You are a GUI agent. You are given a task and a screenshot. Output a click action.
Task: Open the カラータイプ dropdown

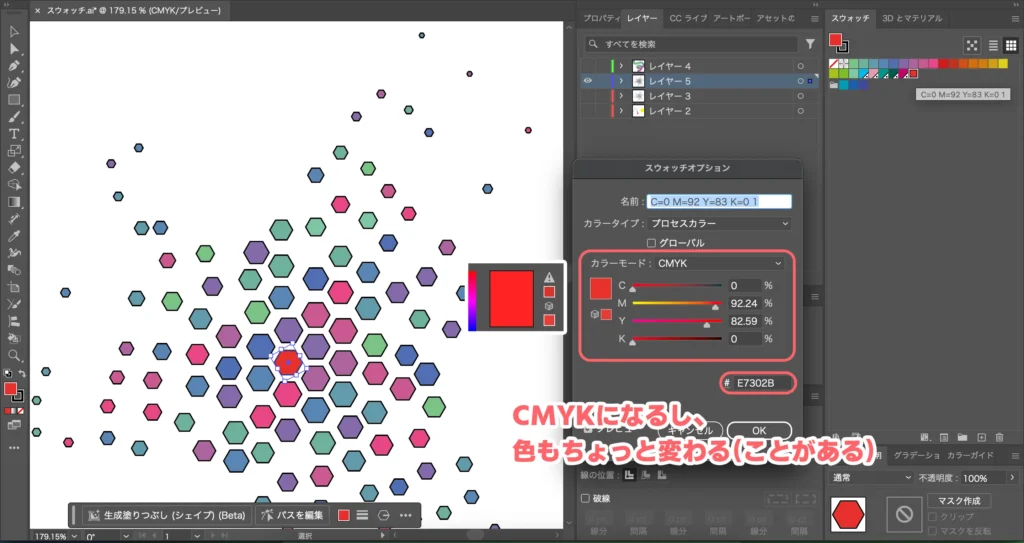pyautogui.click(x=719, y=223)
